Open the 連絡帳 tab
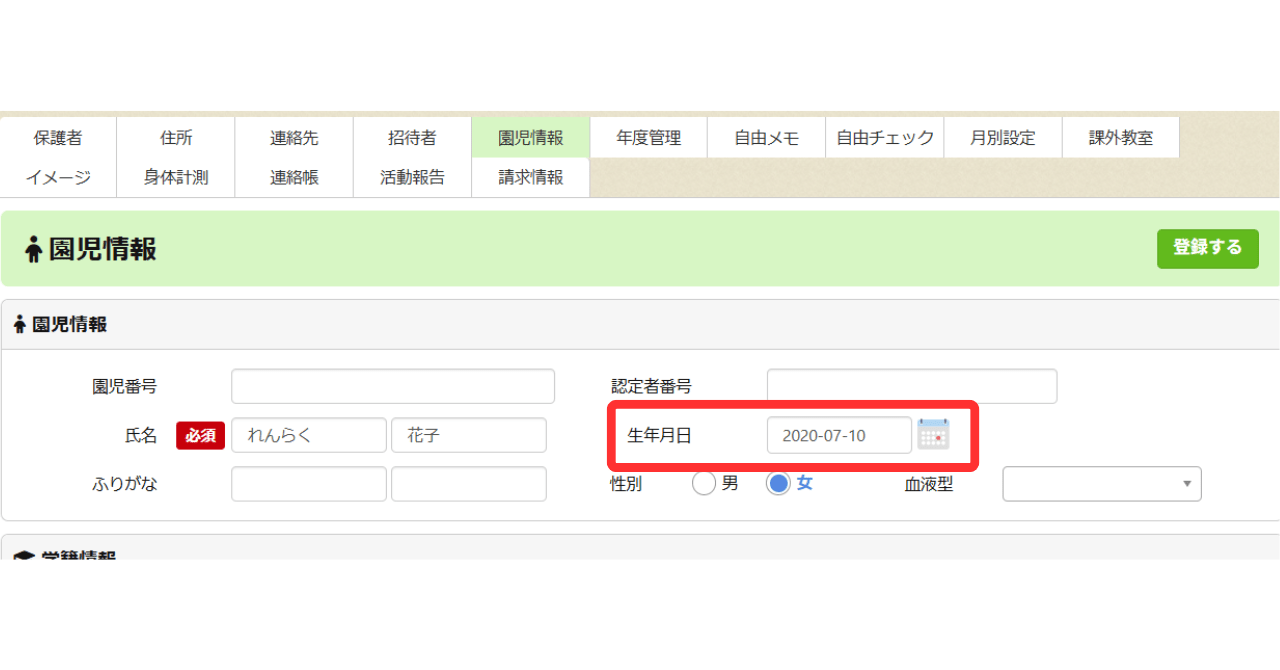 click(x=294, y=178)
